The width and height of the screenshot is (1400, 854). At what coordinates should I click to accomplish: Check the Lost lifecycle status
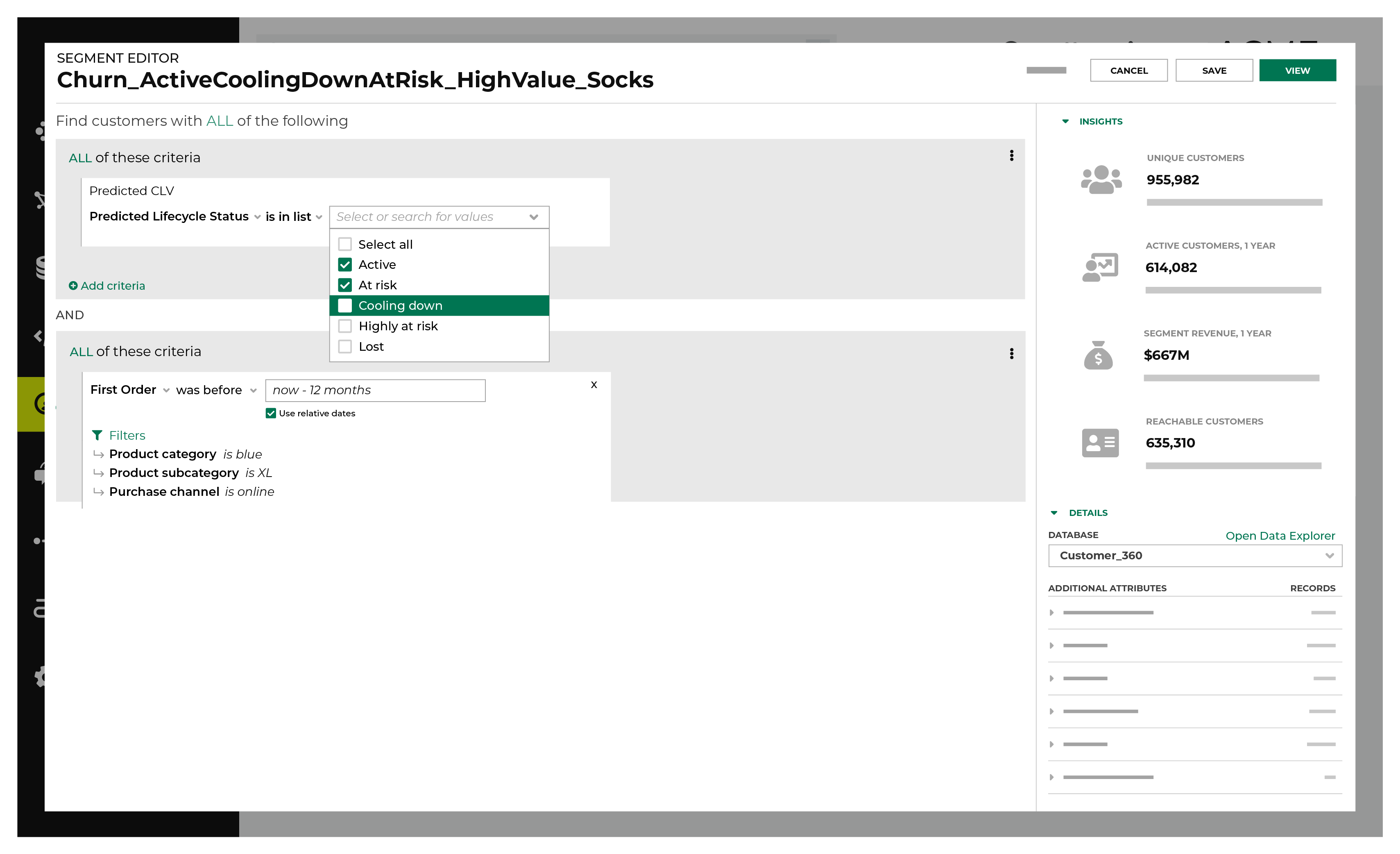pyautogui.click(x=345, y=346)
